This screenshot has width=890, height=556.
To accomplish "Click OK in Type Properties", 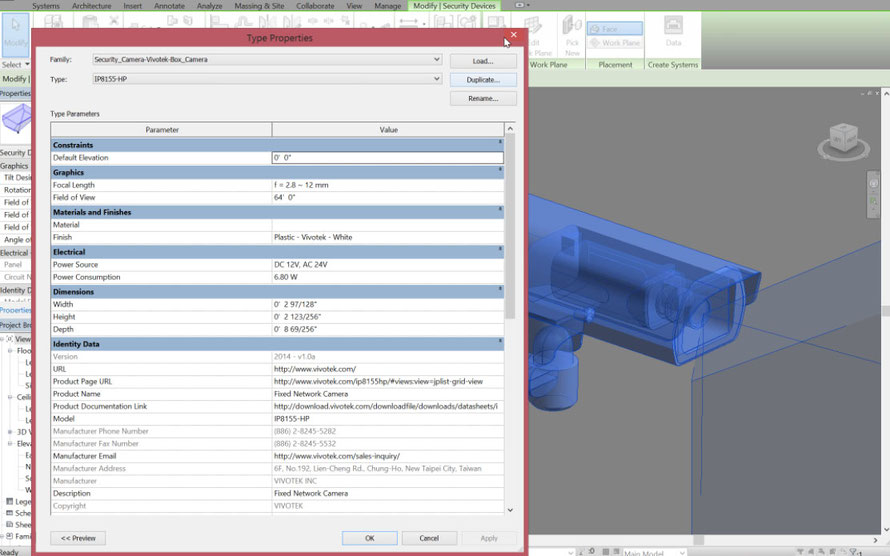I will pos(370,538).
